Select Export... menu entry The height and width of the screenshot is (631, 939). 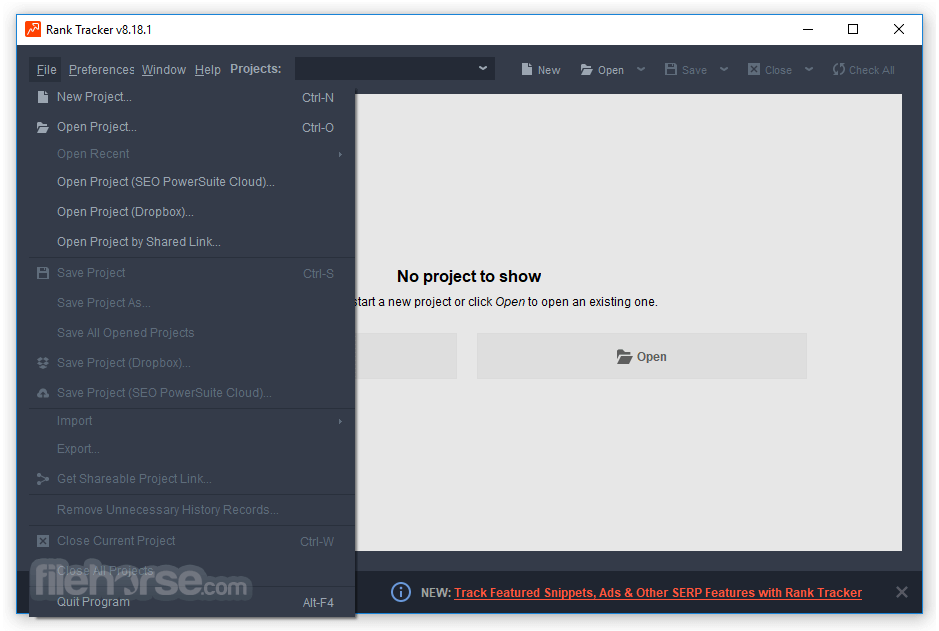[x=192, y=449]
